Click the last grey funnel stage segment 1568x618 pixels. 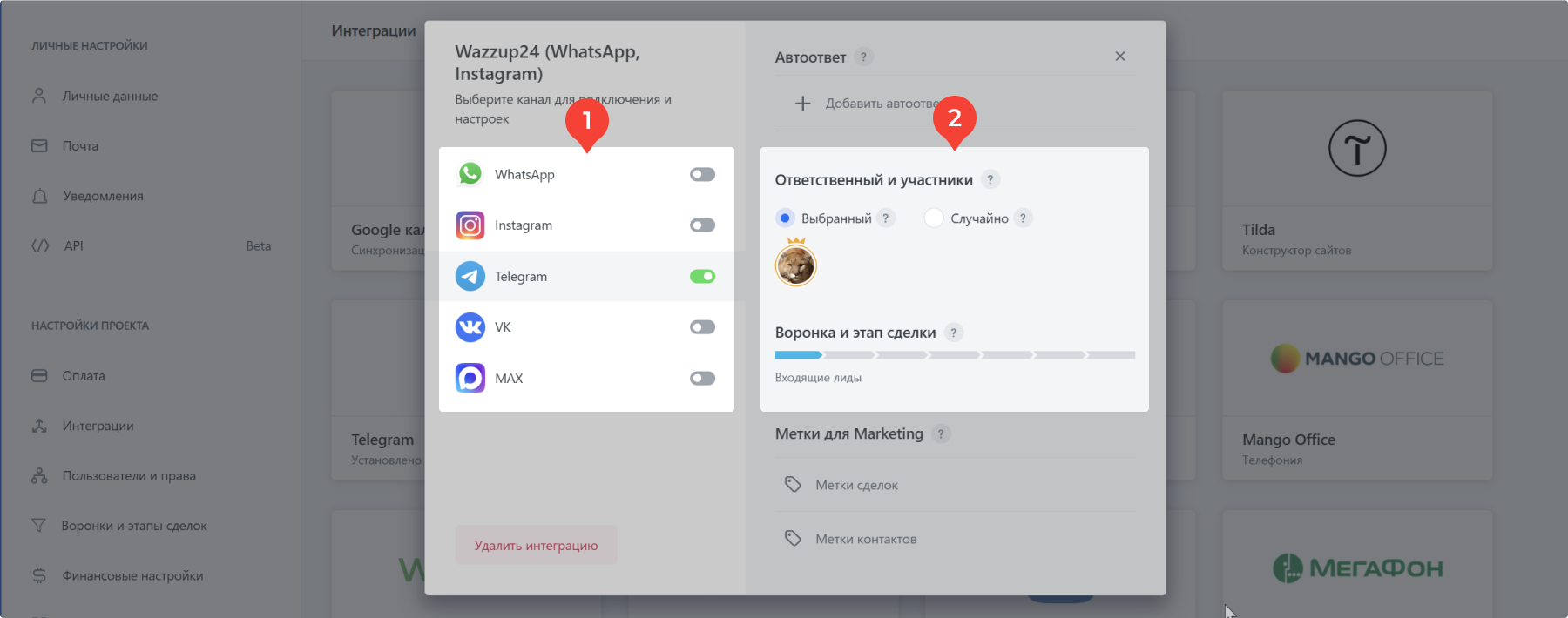click(1112, 355)
